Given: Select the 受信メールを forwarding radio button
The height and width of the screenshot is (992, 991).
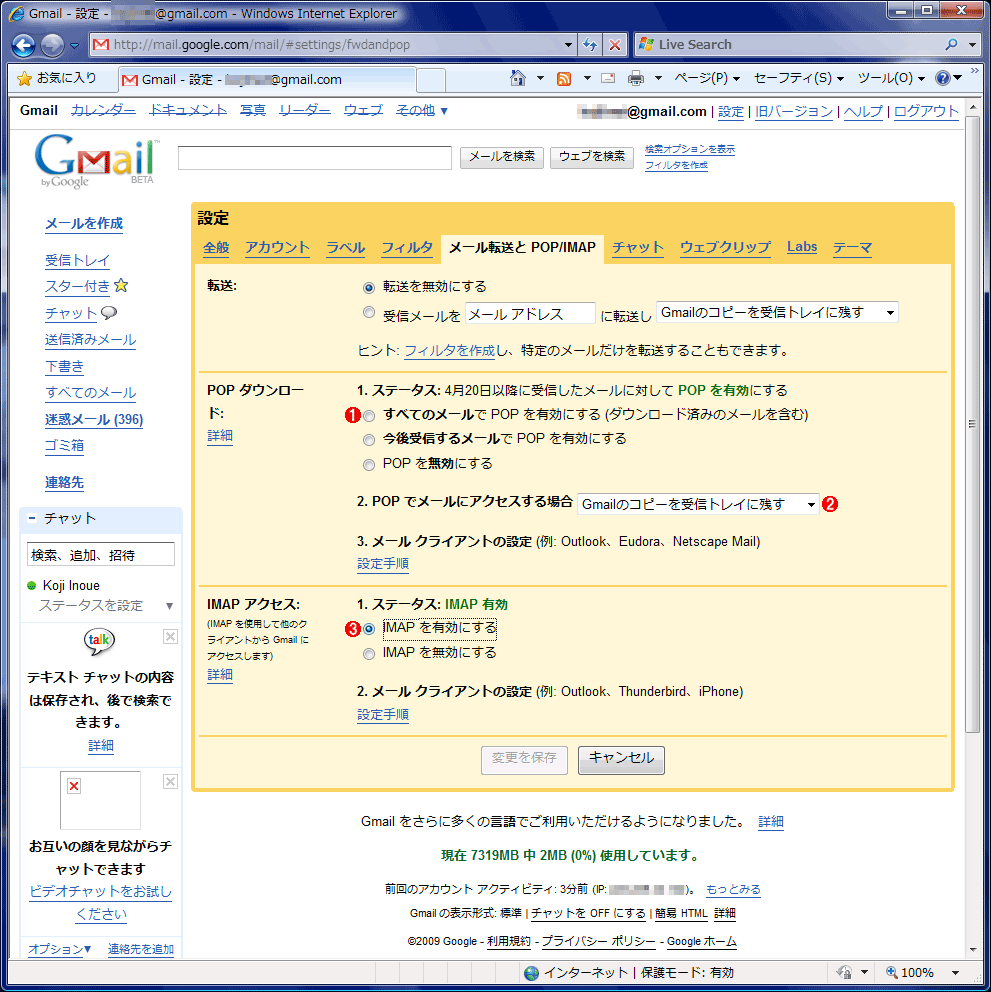Looking at the screenshot, I should pos(369,313).
